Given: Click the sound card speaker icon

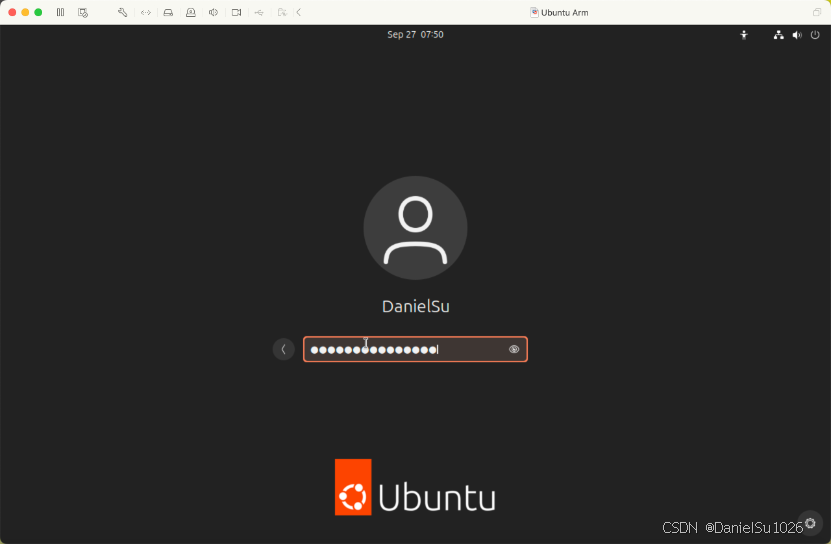Looking at the screenshot, I should [213, 12].
